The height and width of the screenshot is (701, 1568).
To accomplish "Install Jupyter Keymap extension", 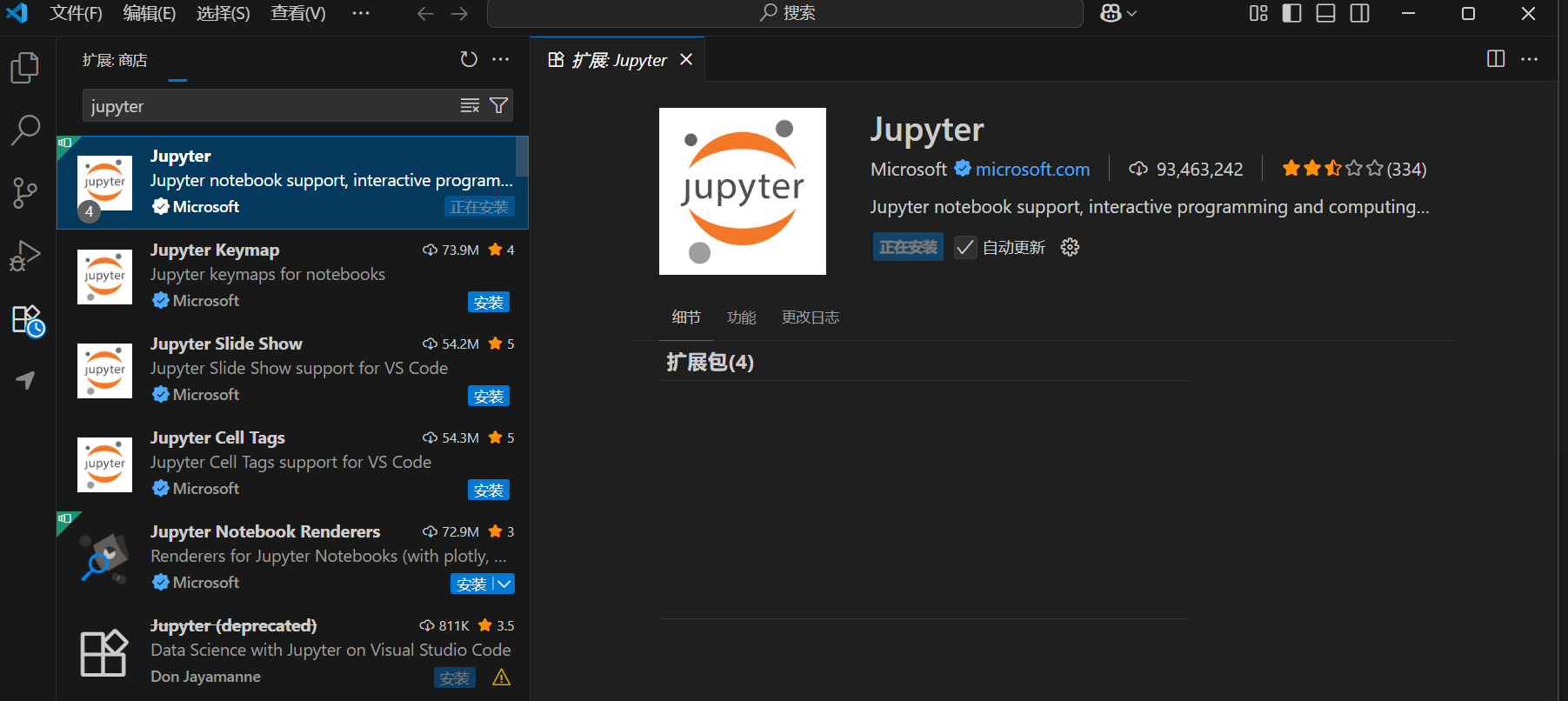I will 489,302.
